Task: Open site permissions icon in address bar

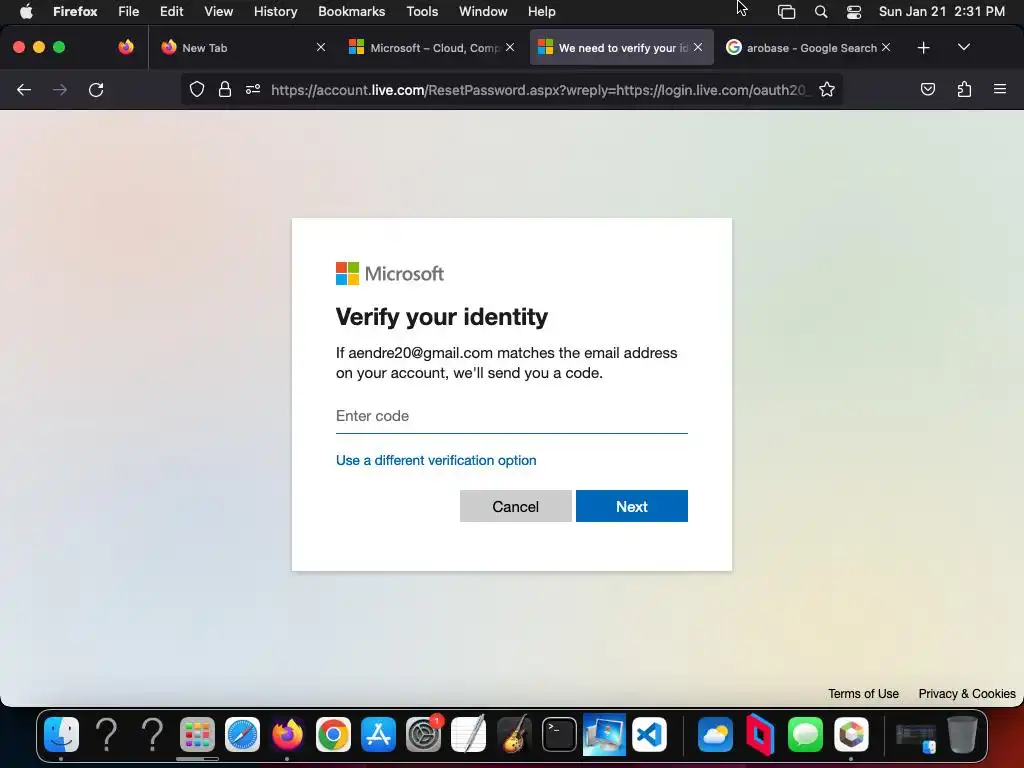Action: tap(253, 89)
